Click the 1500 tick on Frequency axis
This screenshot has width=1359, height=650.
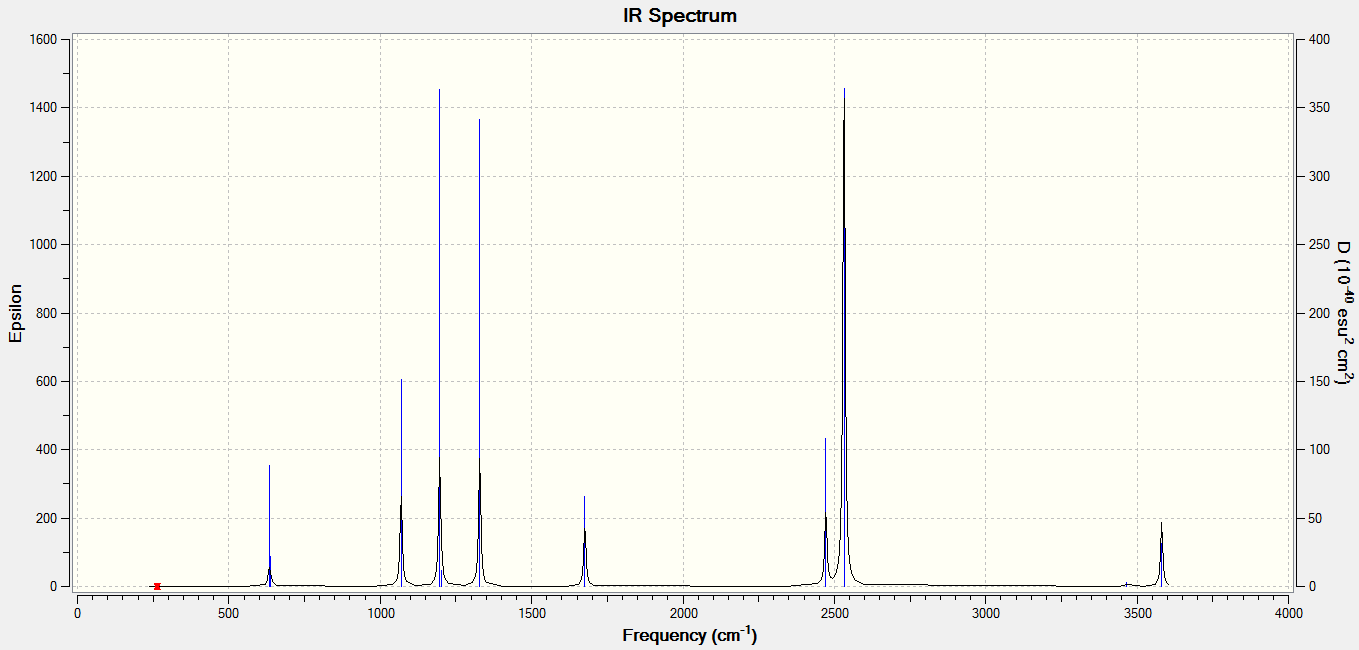coord(531,612)
